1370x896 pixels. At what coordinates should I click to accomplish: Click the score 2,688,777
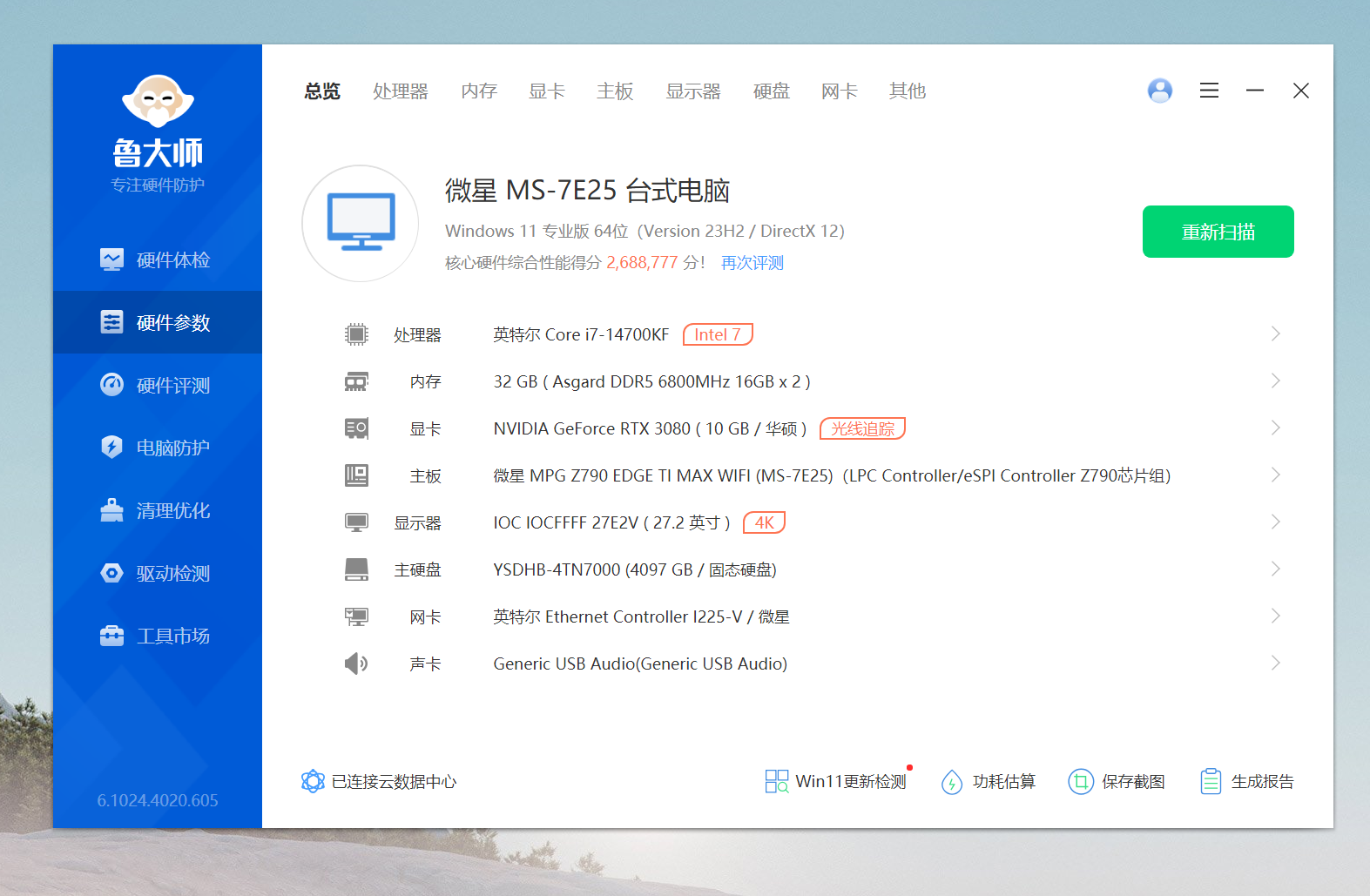point(642,263)
